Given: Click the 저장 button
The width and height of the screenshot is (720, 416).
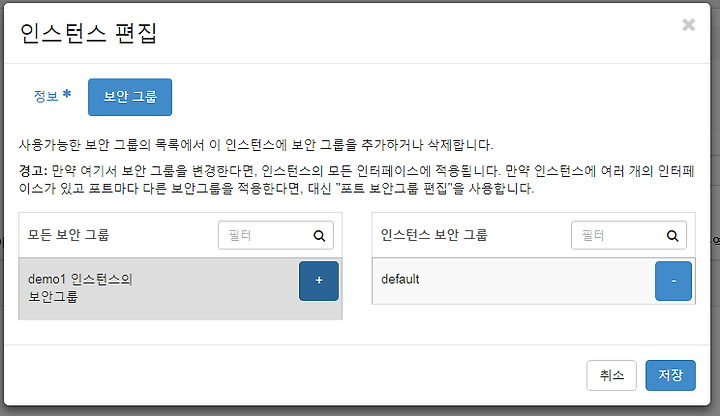Looking at the screenshot, I should (x=670, y=375).
